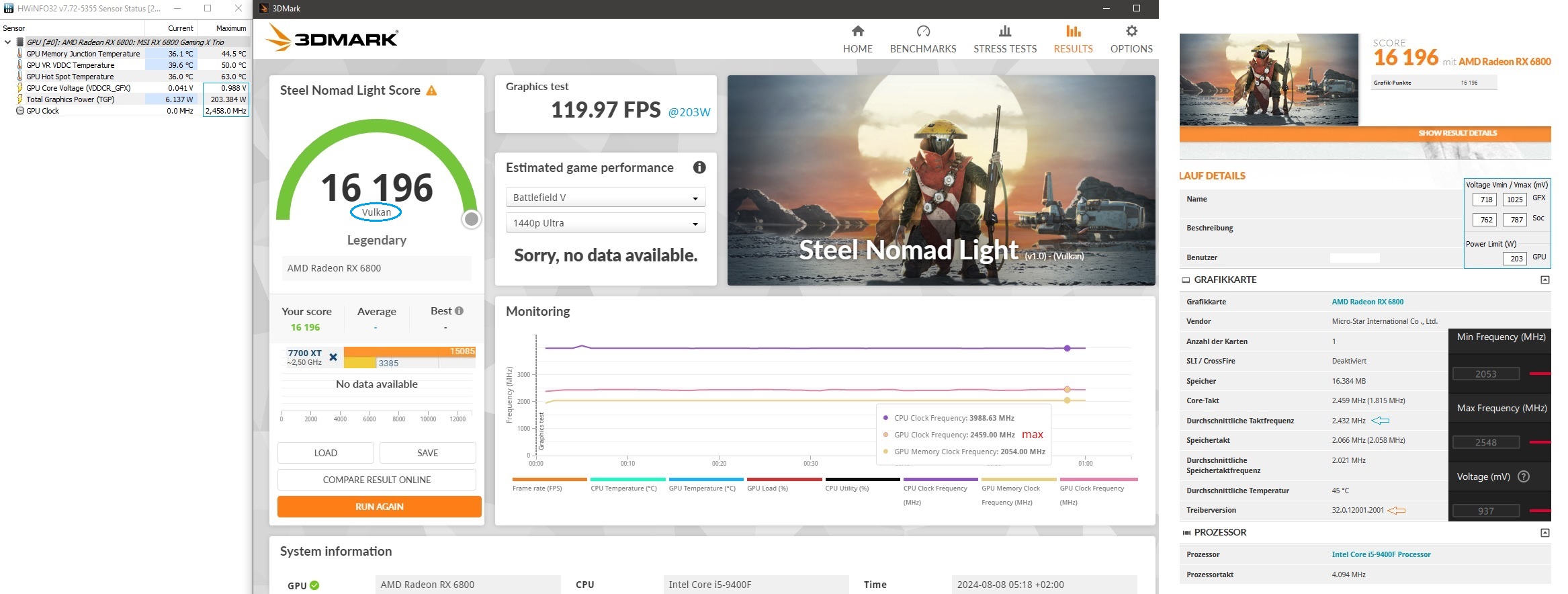This screenshot has height=594, width=1568.
Task: Click the Voltage red slider
Action: tap(1540, 511)
